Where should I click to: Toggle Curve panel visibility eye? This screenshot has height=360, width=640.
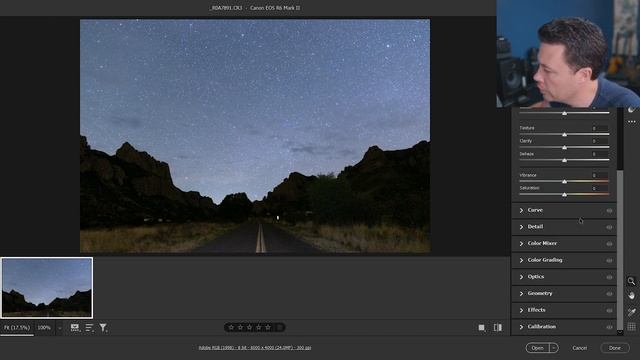tap(609, 211)
